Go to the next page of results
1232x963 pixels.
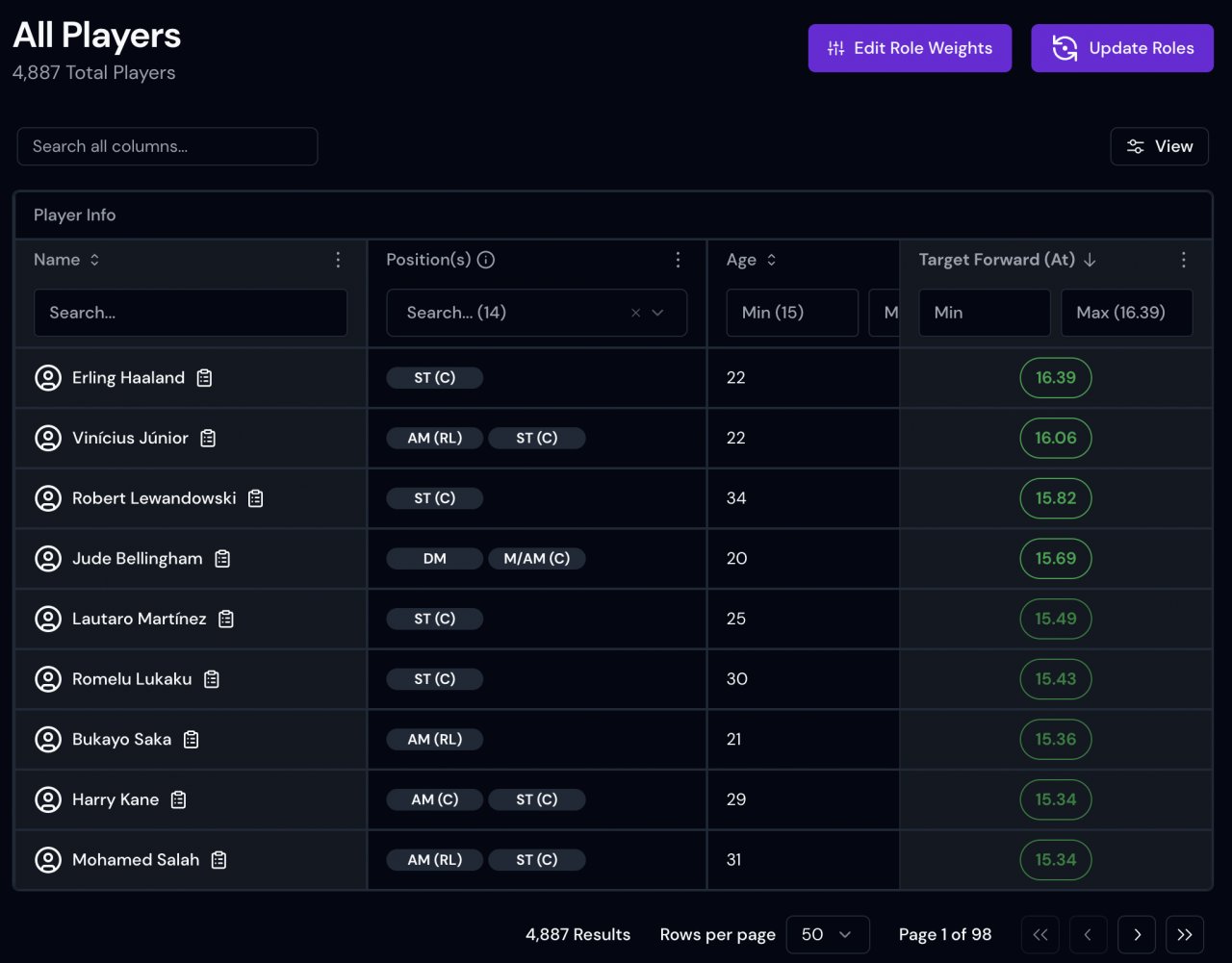[1137, 934]
